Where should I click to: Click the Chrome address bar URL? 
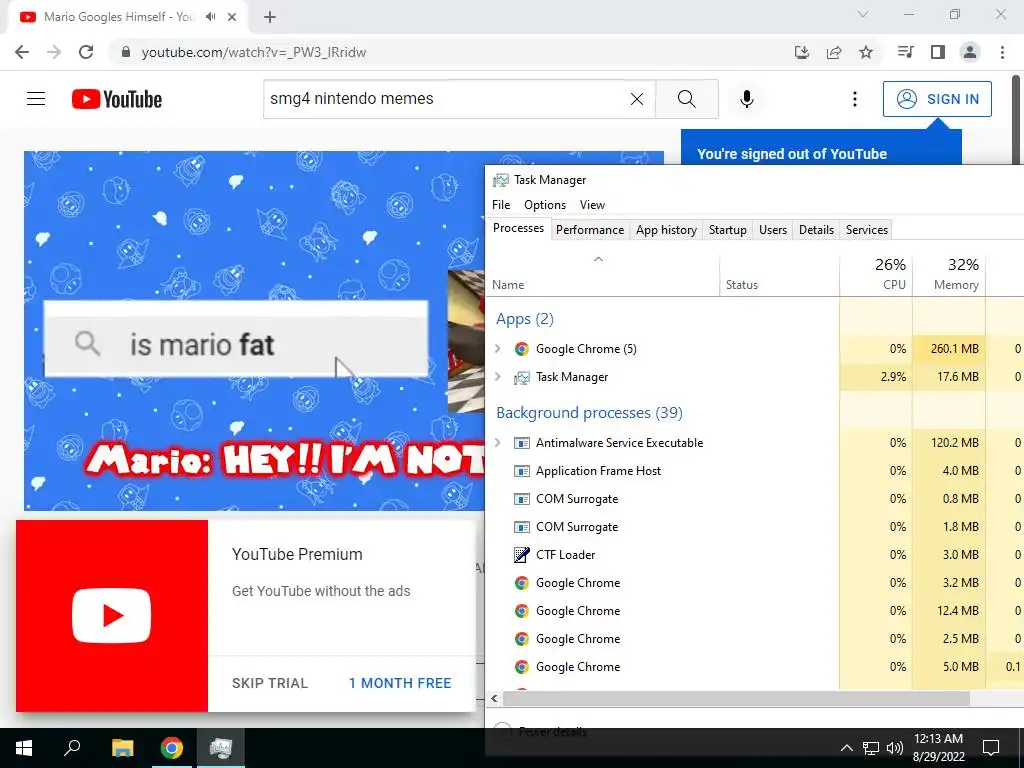(x=253, y=52)
